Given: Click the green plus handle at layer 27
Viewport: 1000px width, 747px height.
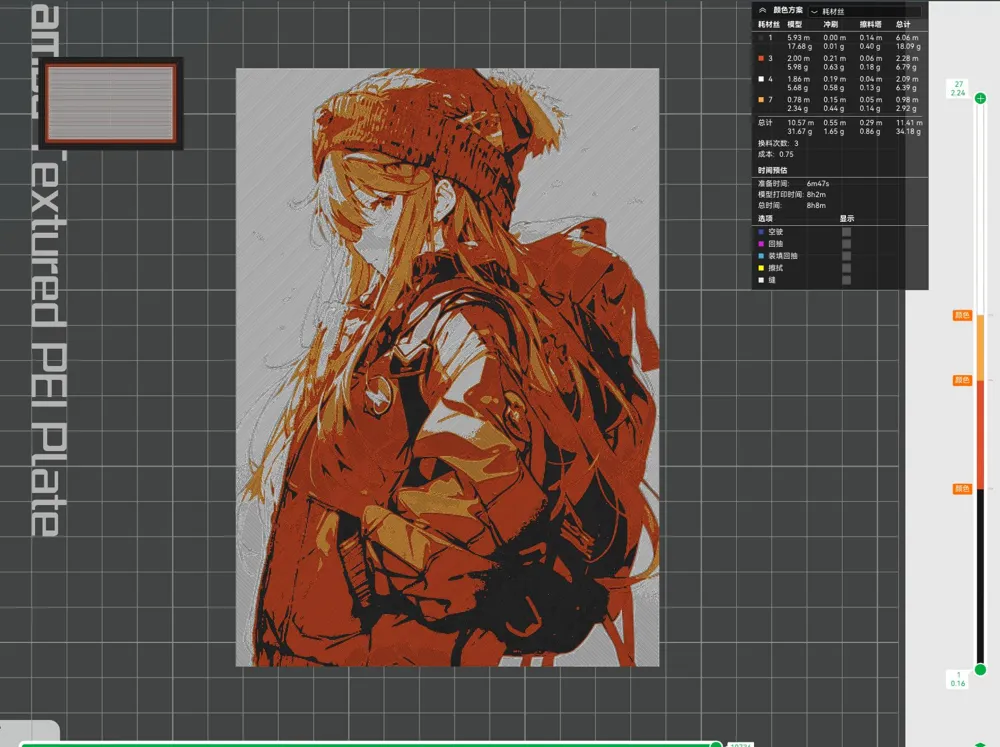Looking at the screenshot, I should point(980,98).
